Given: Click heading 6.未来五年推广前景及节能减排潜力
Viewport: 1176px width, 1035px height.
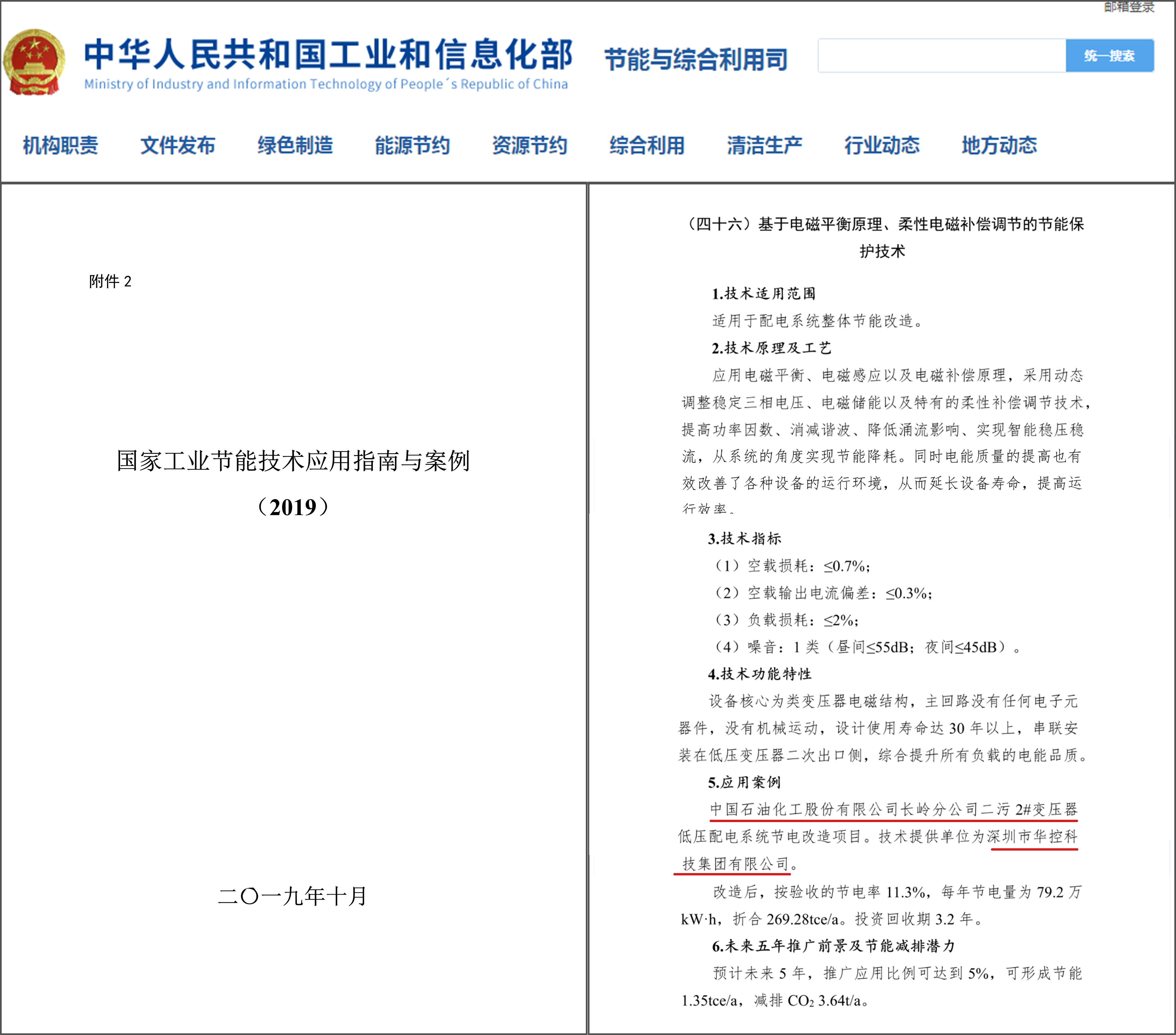Looking at the screenshot, I should pyautogui.click(x=834, y=946).
